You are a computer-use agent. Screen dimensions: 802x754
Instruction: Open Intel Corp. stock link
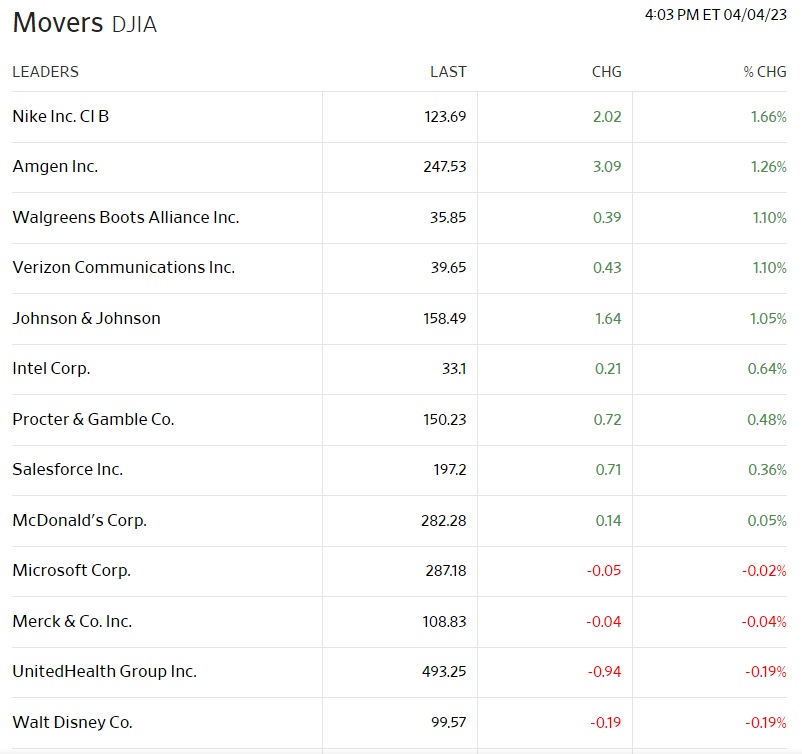coord(51,369)
